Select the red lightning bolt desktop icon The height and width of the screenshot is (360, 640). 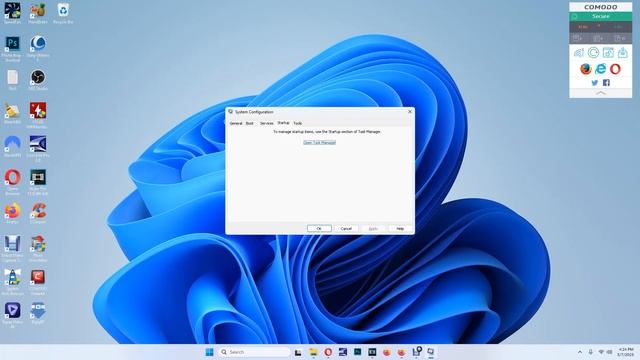coord(38,116)
